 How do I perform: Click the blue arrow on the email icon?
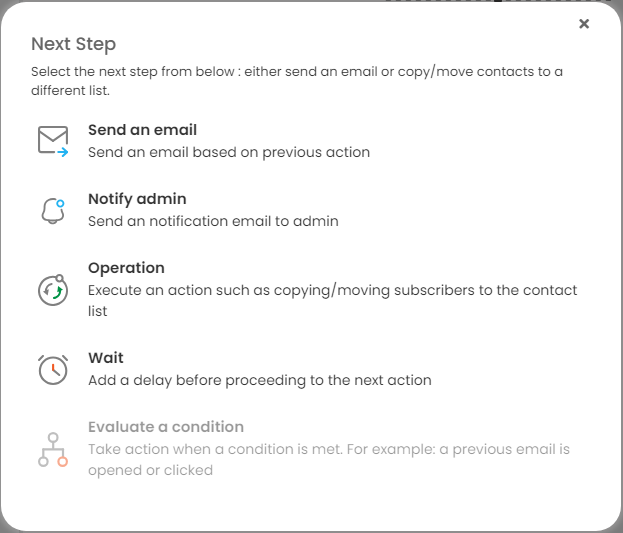coord(62,152)
